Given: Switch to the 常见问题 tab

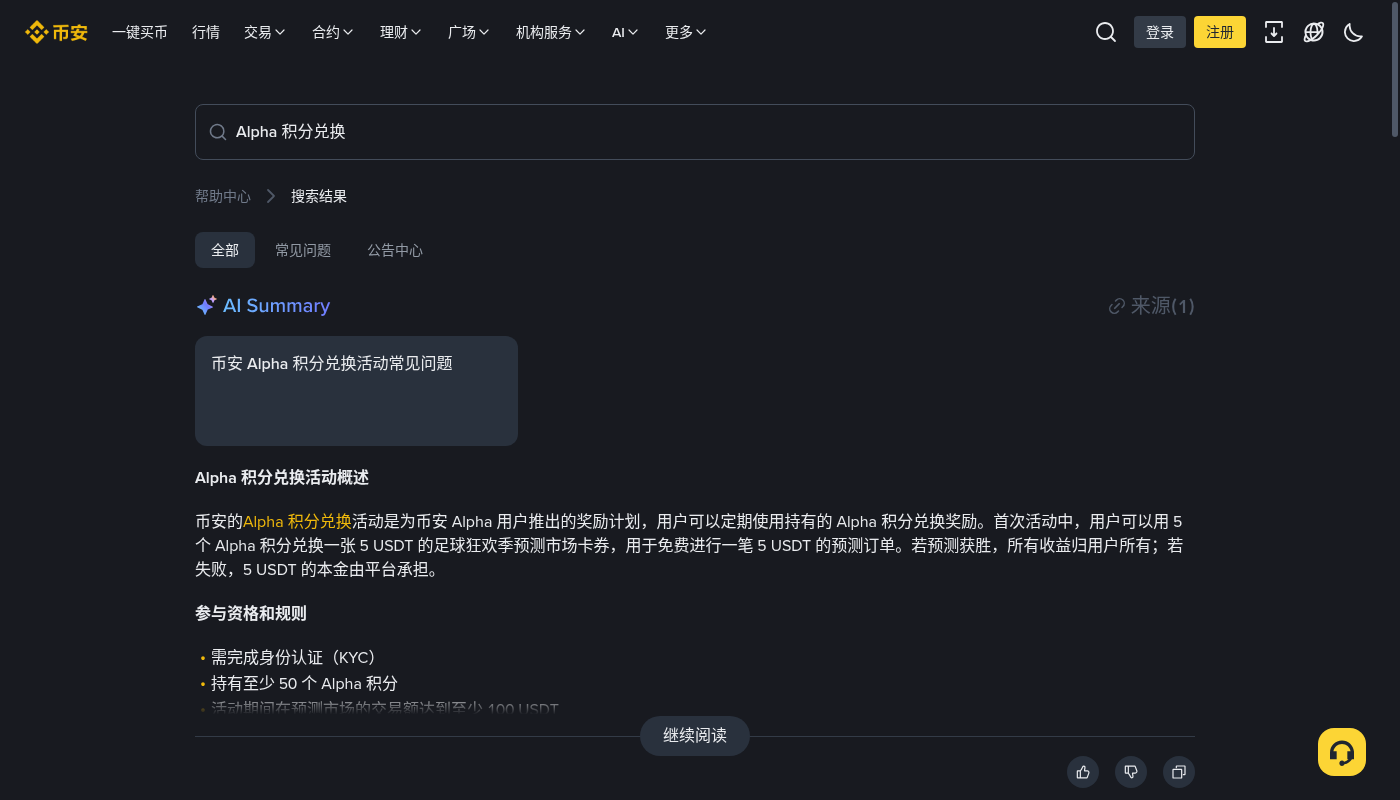Looking at the screenshot, I should [x=303, y=250].
